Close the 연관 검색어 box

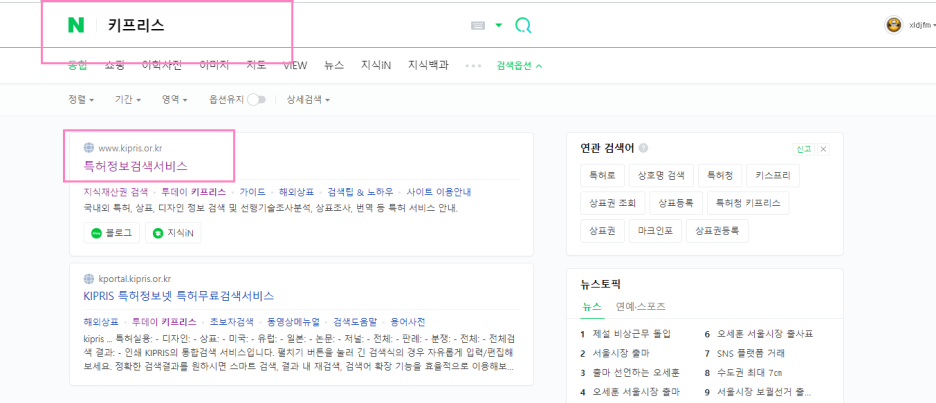(823, 149)
